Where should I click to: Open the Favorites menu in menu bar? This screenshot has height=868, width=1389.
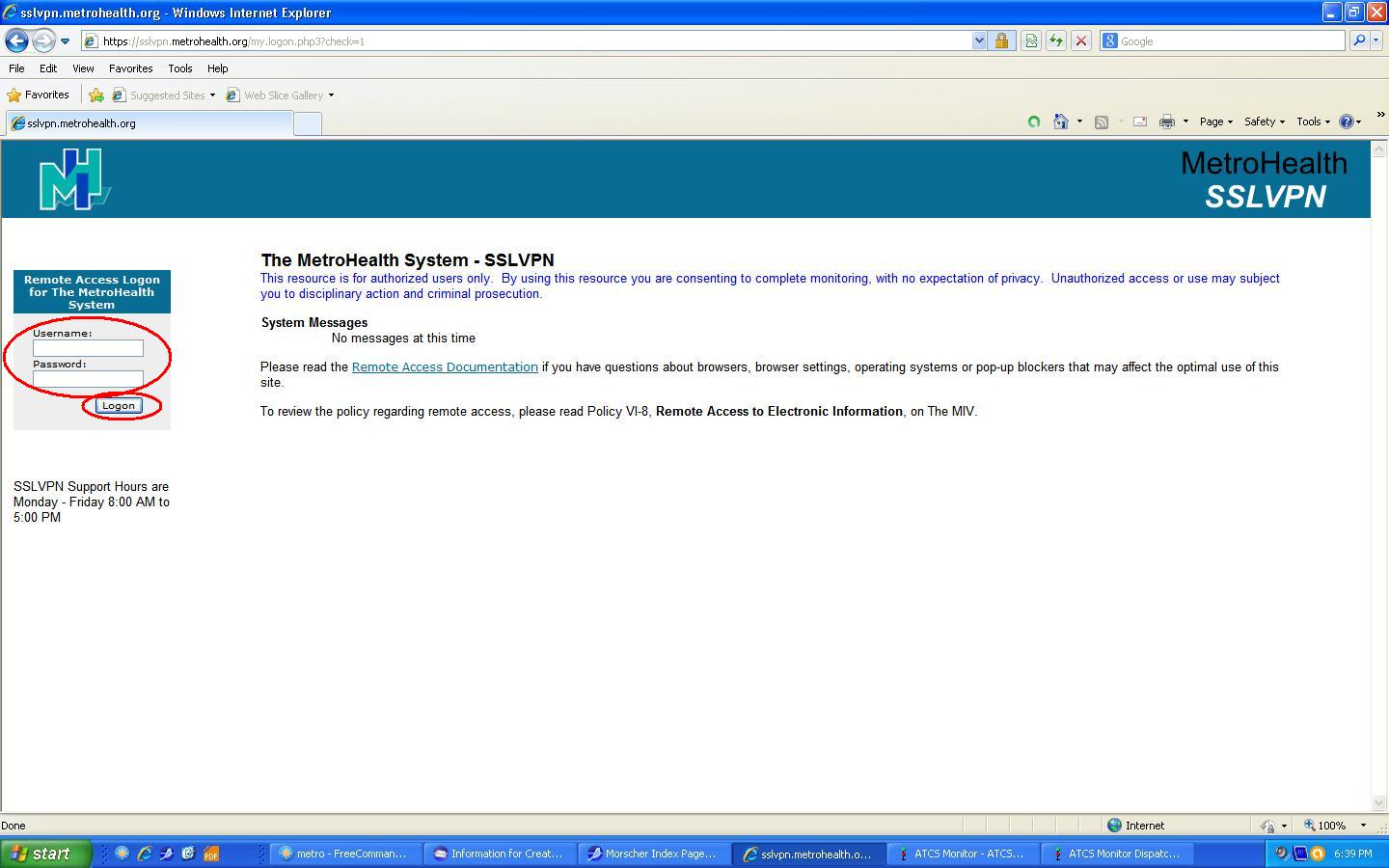[x=130, y=68]
